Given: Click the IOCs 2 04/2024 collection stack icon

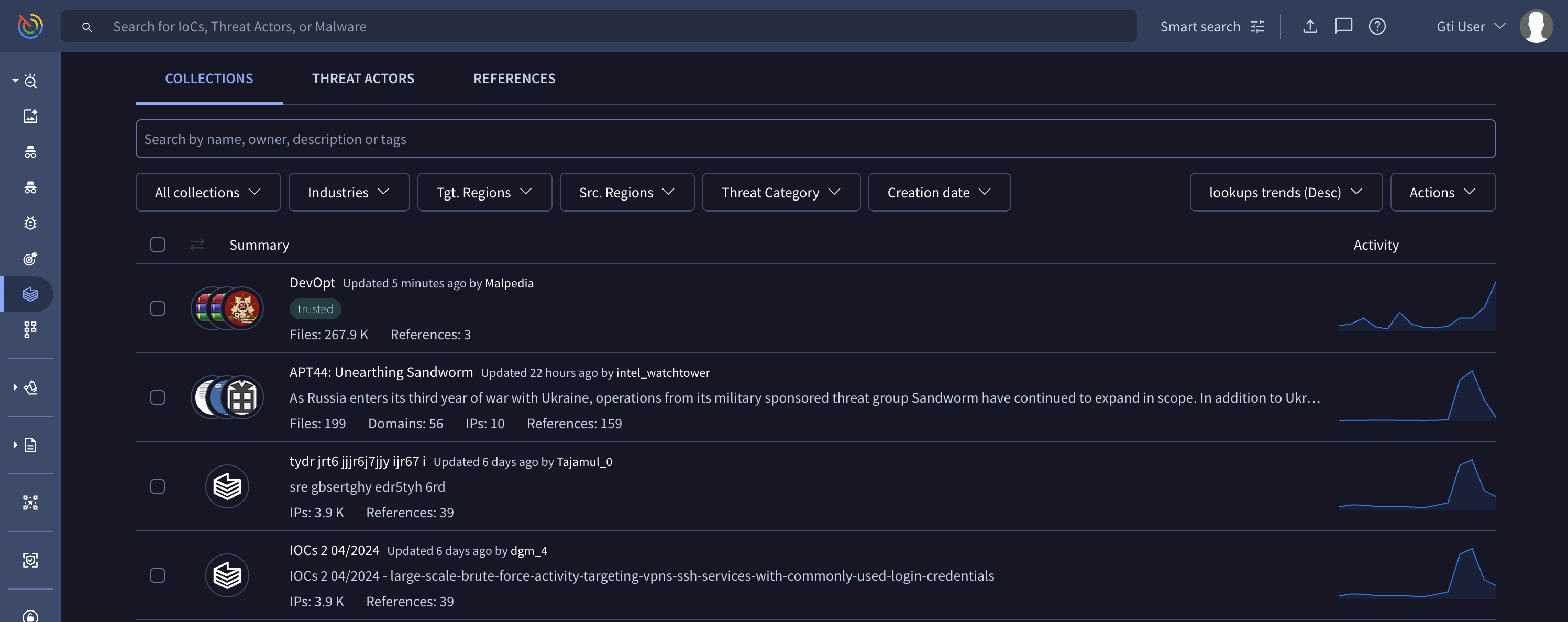Looking at the screenshot, I should 227,575.
